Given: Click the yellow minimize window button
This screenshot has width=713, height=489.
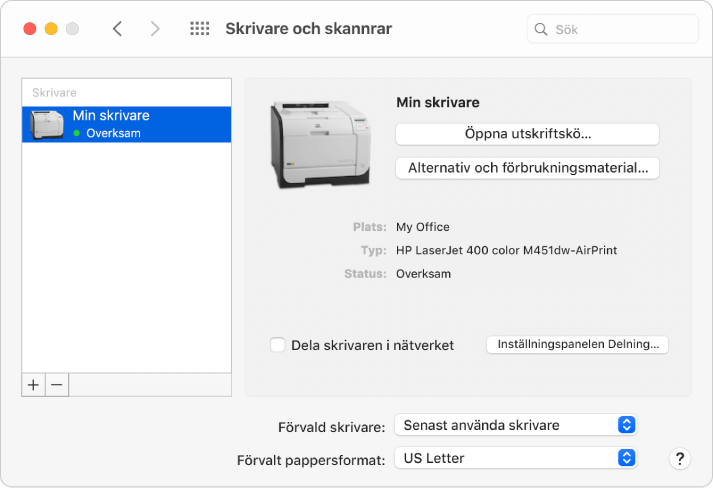Looking at the screenshot, I should coord(51,29).
